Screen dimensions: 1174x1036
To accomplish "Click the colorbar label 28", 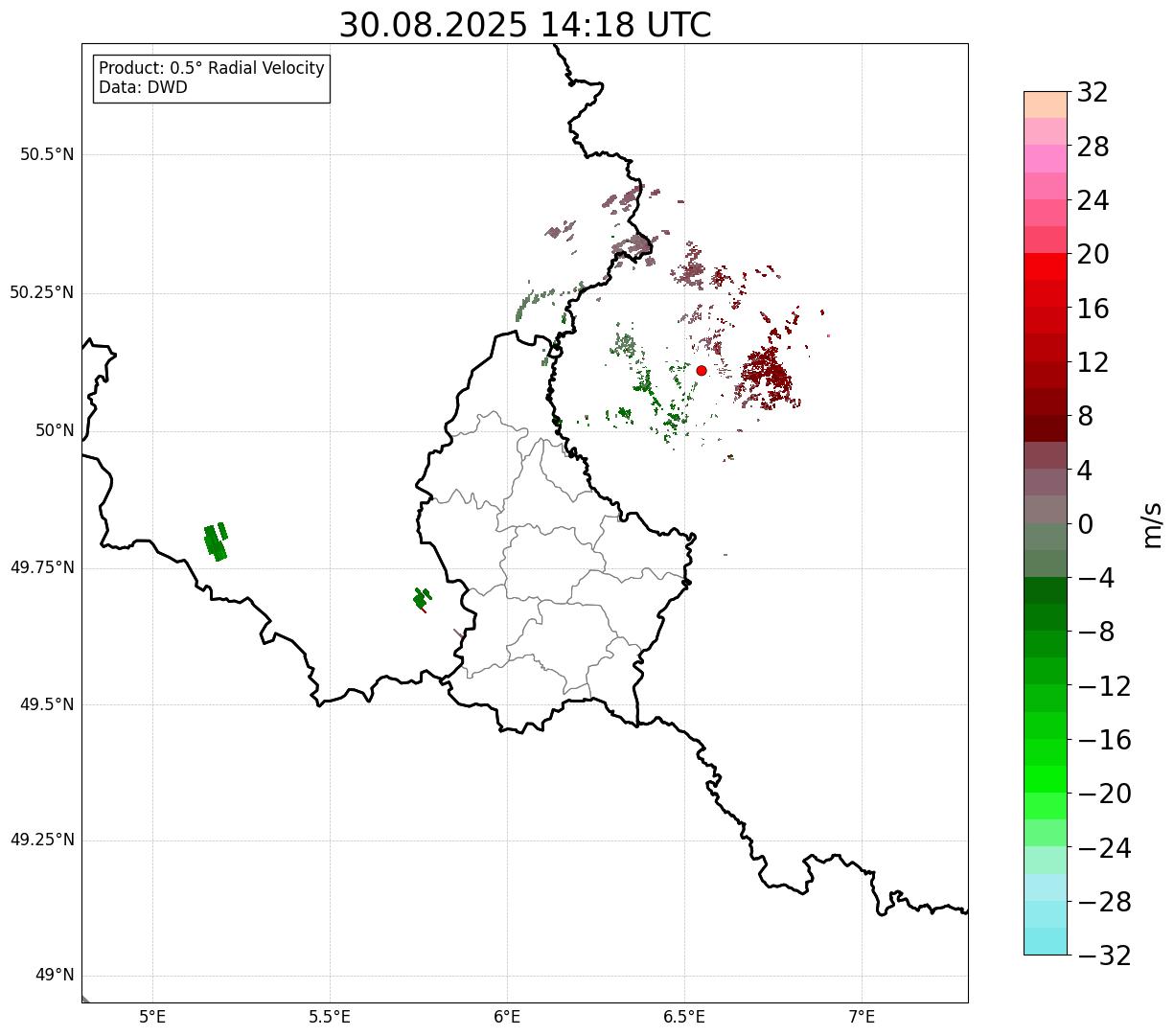I will [x=1093, y=148].
